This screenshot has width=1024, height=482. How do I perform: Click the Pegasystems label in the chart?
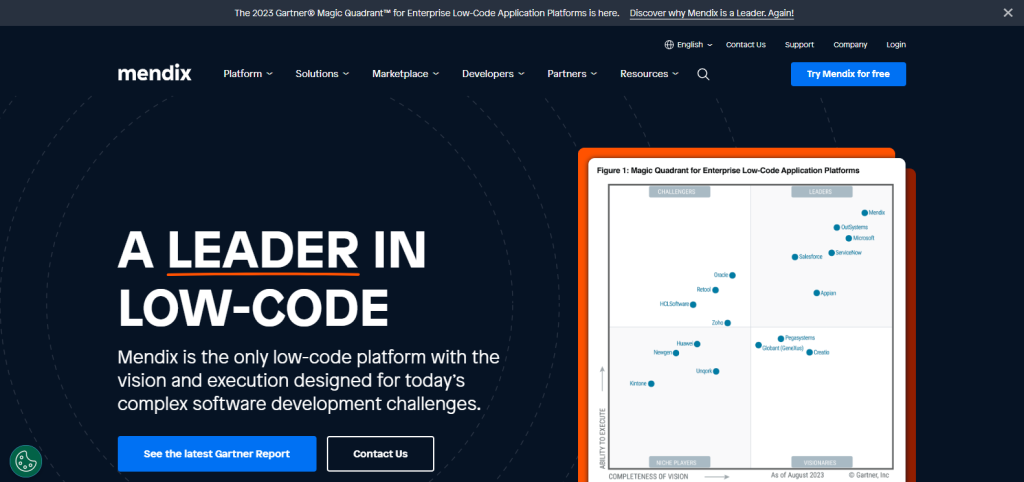pos(800,338)
